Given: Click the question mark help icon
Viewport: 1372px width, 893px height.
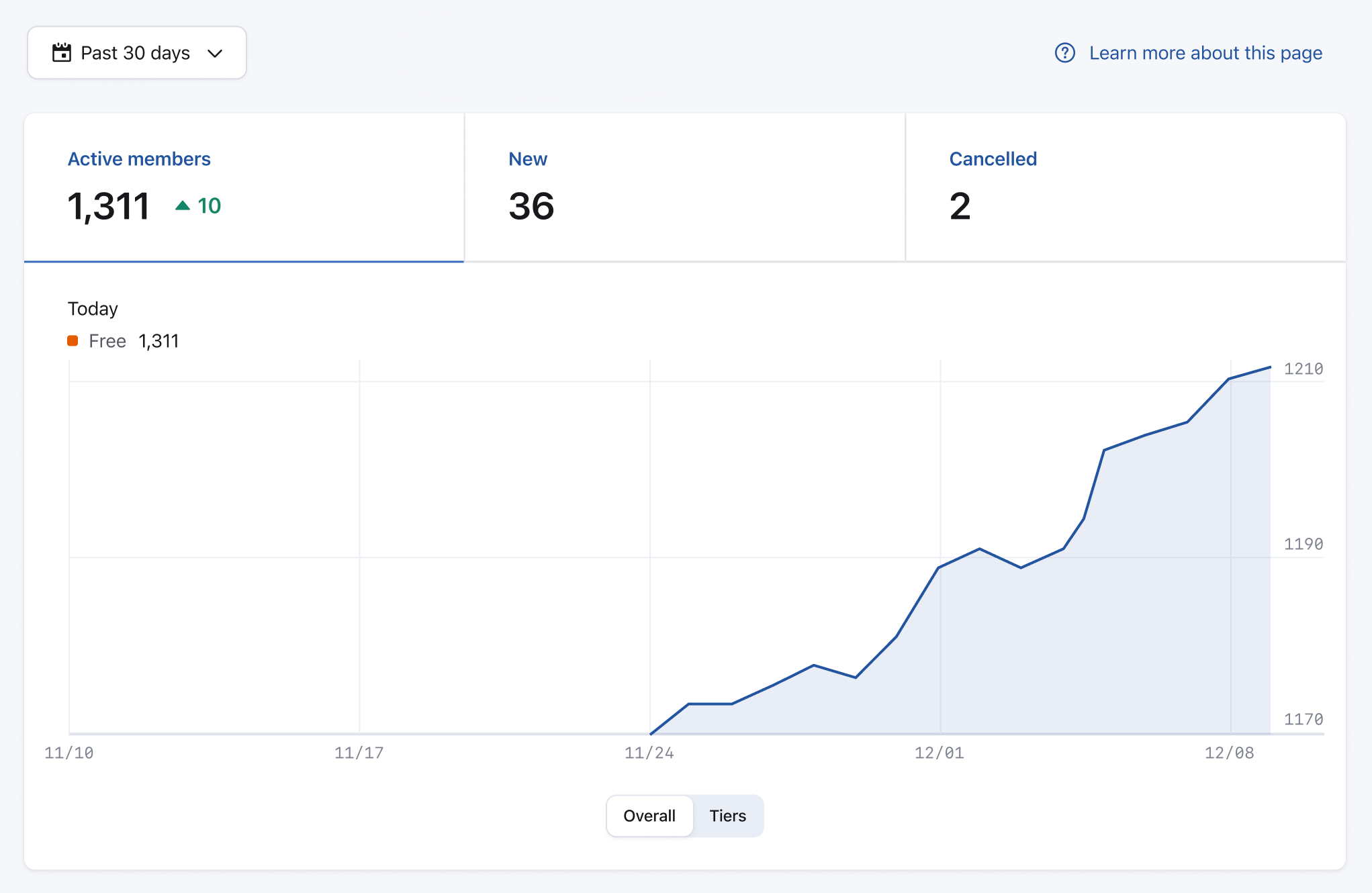Looking at the screenshot, I should click(x=1064, y=52).
